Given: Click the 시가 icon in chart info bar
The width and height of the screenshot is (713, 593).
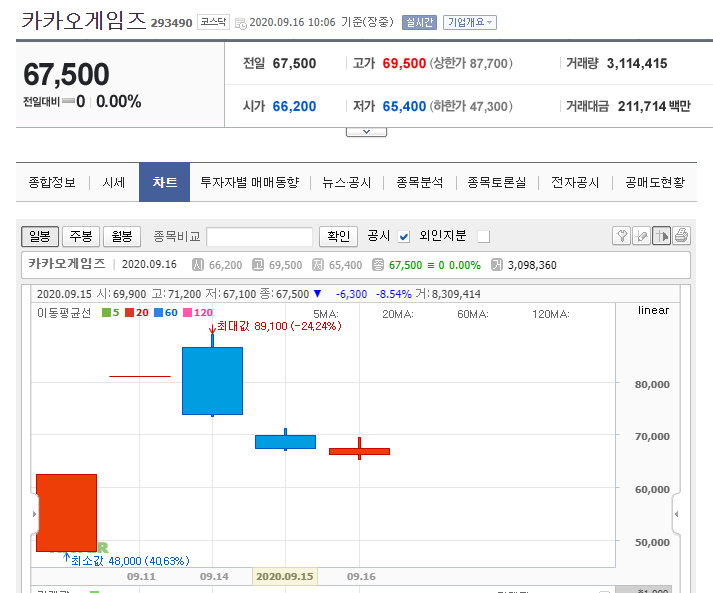Looking at the screenshot, I should (x=198, y=265).
